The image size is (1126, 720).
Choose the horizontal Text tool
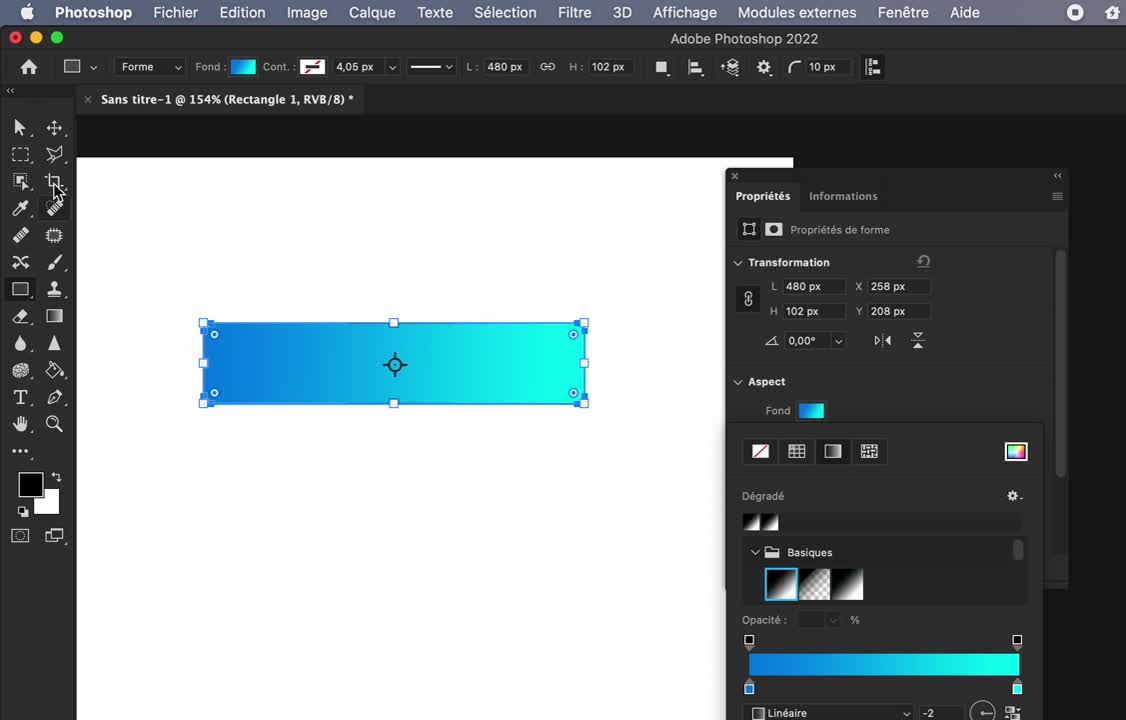click(20, 397)
